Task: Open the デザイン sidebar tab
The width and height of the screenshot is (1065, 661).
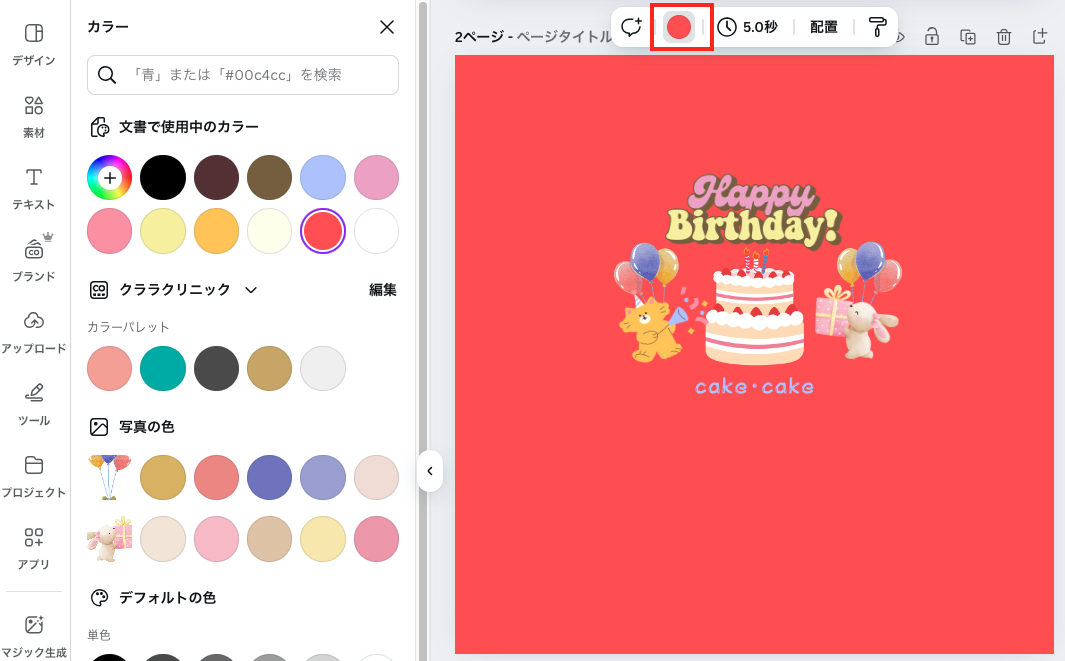Action: [x=34, y=45]
